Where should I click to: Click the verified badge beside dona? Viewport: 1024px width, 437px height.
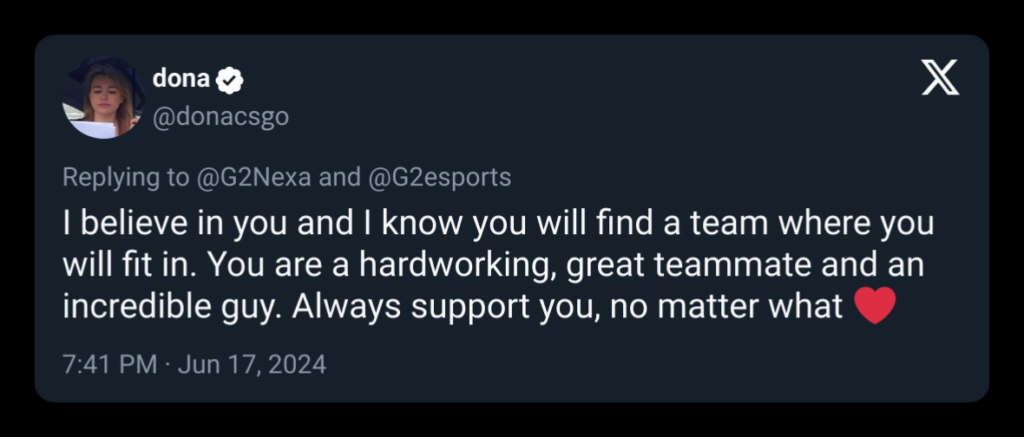click(229, 80)
